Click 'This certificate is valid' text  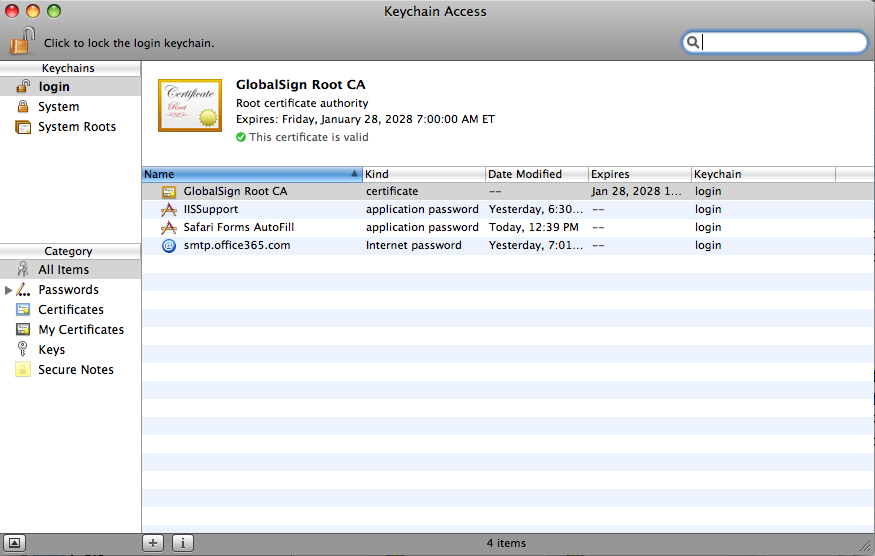pyautogui.click(x=309, y=137)
